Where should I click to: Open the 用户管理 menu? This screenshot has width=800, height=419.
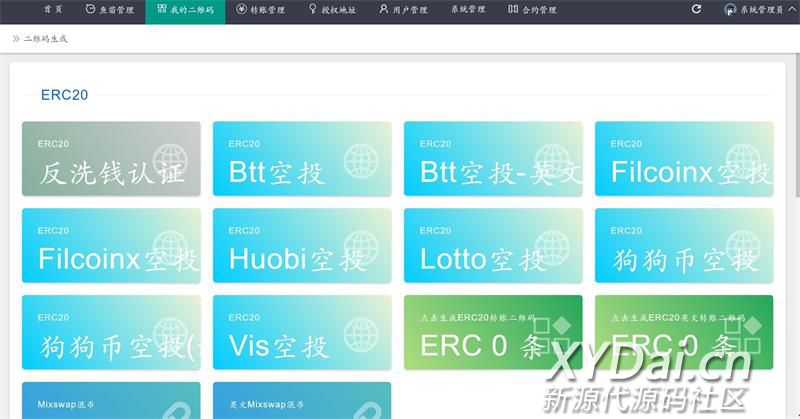(x=403, y=10)
